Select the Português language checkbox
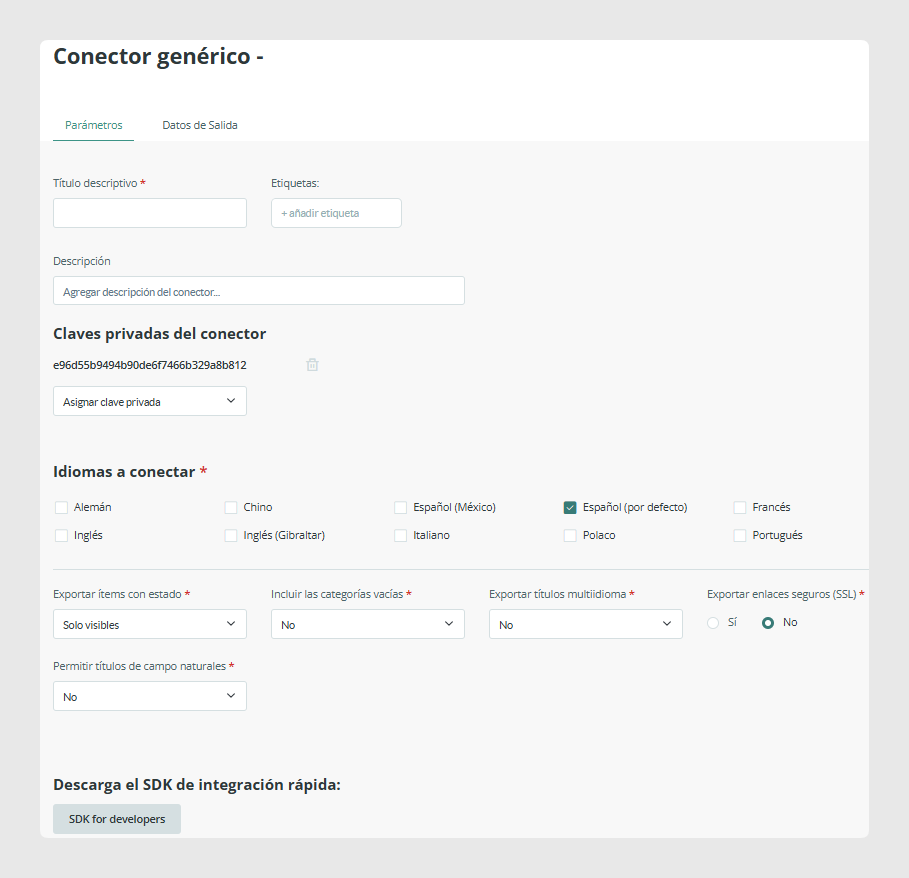This screenshot has width=909, height=878. tap(740, 535)
